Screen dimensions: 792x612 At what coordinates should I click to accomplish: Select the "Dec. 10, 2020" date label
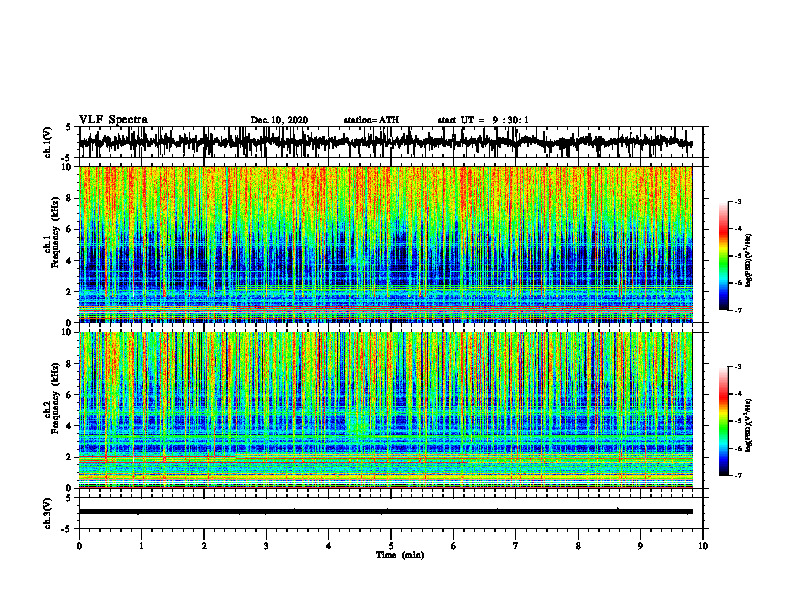coord(279,120)
